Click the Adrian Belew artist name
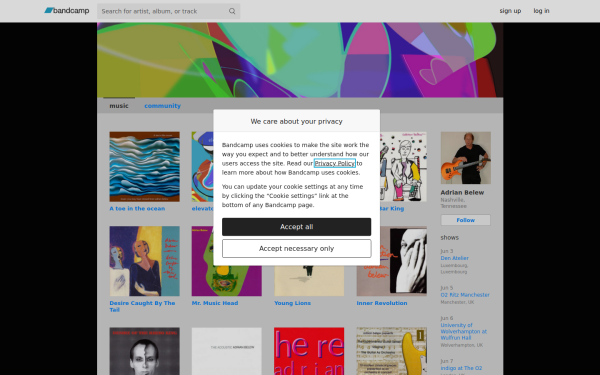Image resolution: width=600 pixels, height=375 pixels. pyautogui.click(x=462, y=192)
